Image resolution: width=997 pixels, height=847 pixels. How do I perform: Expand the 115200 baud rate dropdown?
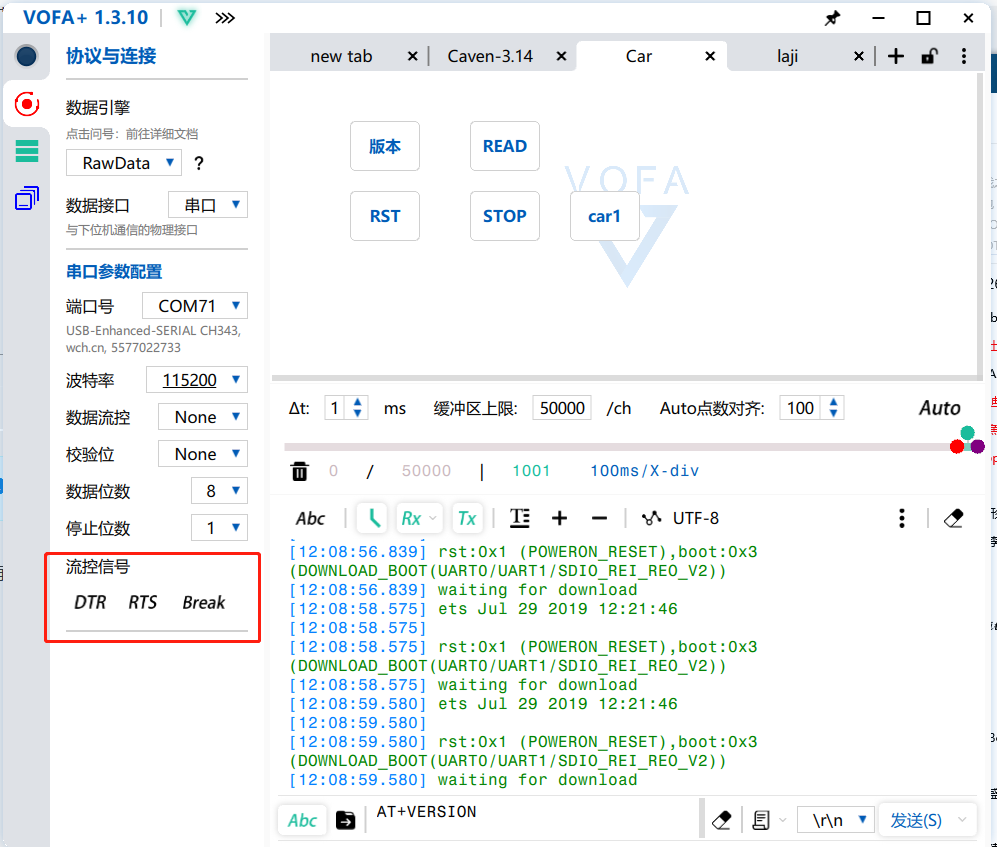point(197,380)
